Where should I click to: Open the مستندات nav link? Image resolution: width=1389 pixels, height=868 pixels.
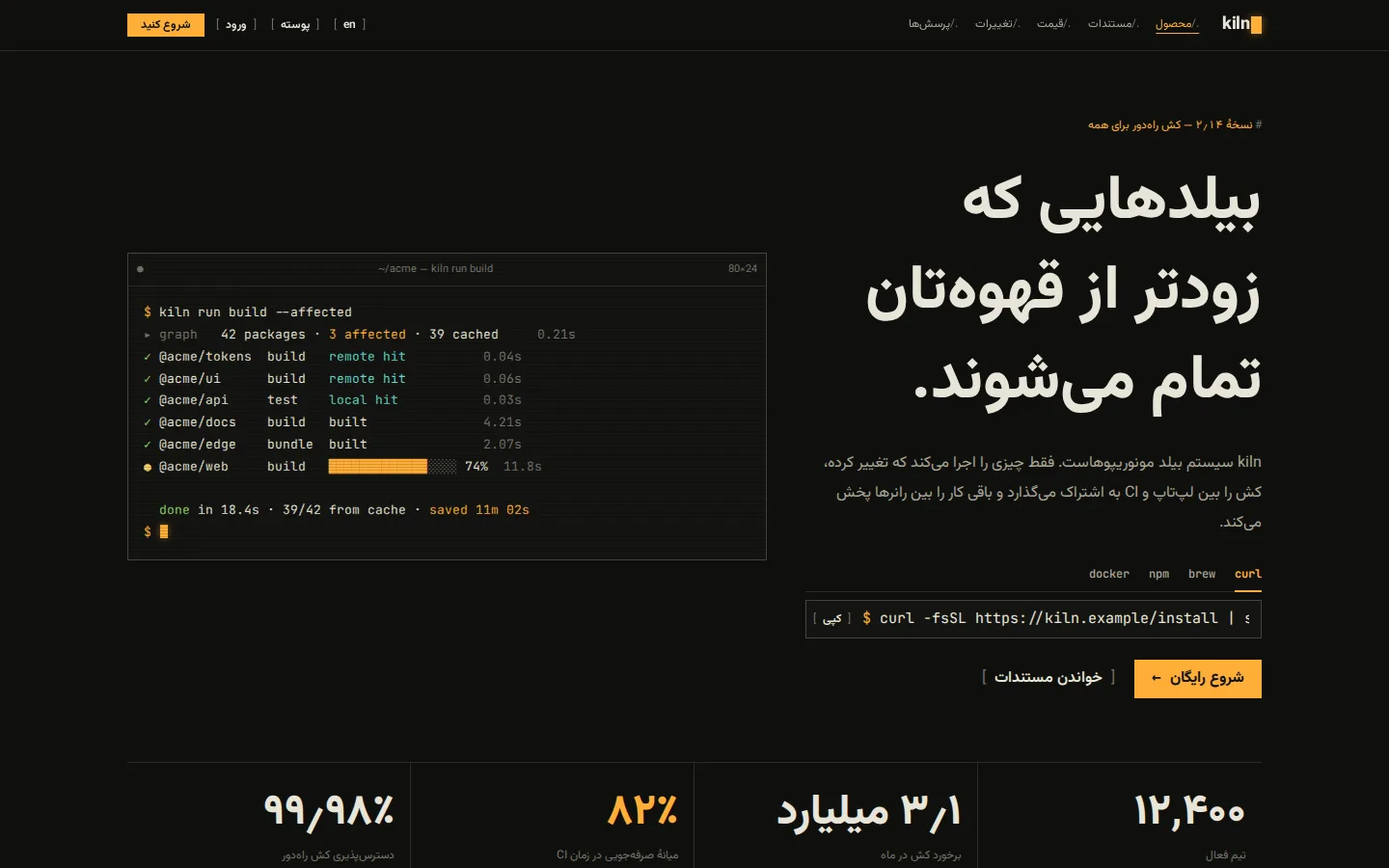tap(1113, 24)
